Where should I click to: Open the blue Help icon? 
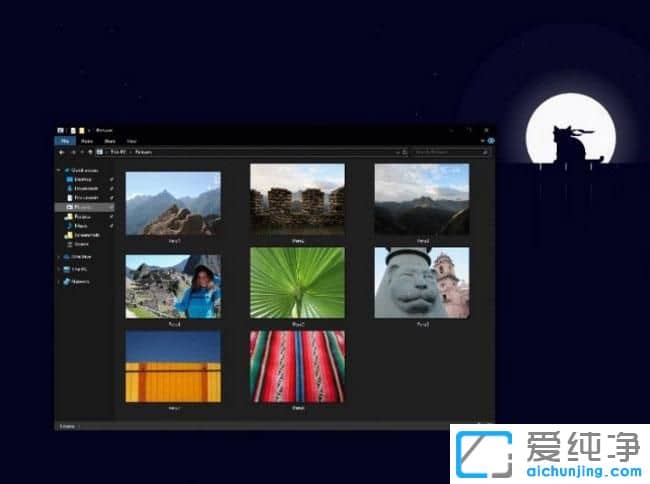click(x=491, y=141)
